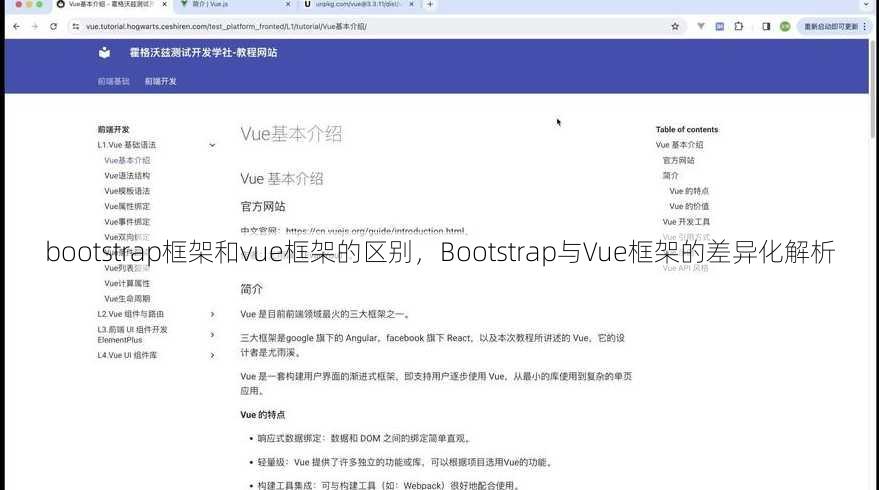Open the Vue devtools extension icon

point(701,26)
